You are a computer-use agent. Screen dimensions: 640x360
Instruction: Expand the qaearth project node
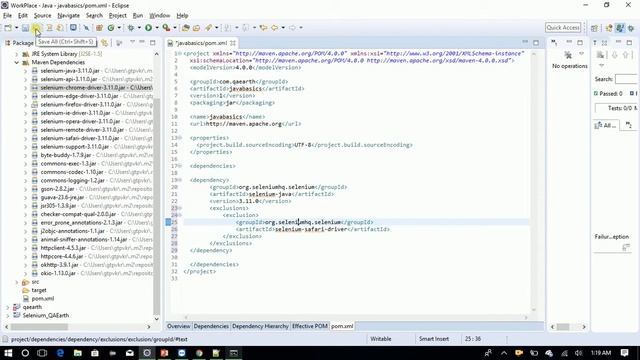pyautogui.click(x=8, y=307)
